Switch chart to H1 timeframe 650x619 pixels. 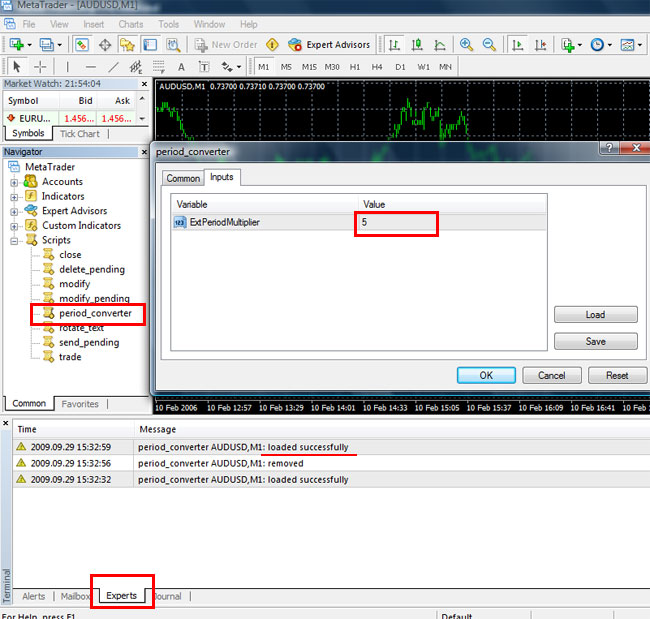point(355,67)
